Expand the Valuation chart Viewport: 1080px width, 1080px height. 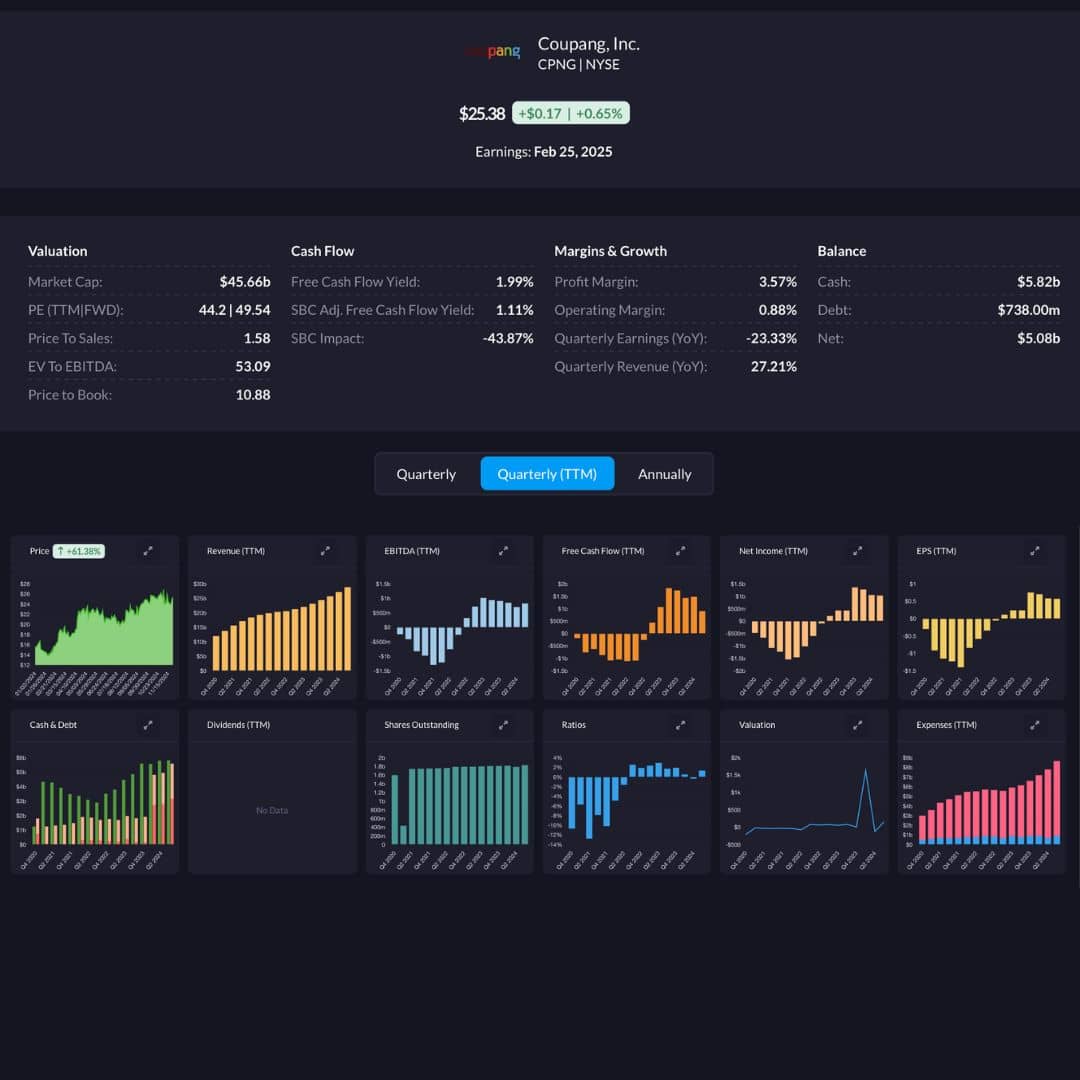[x=858, y=725]
